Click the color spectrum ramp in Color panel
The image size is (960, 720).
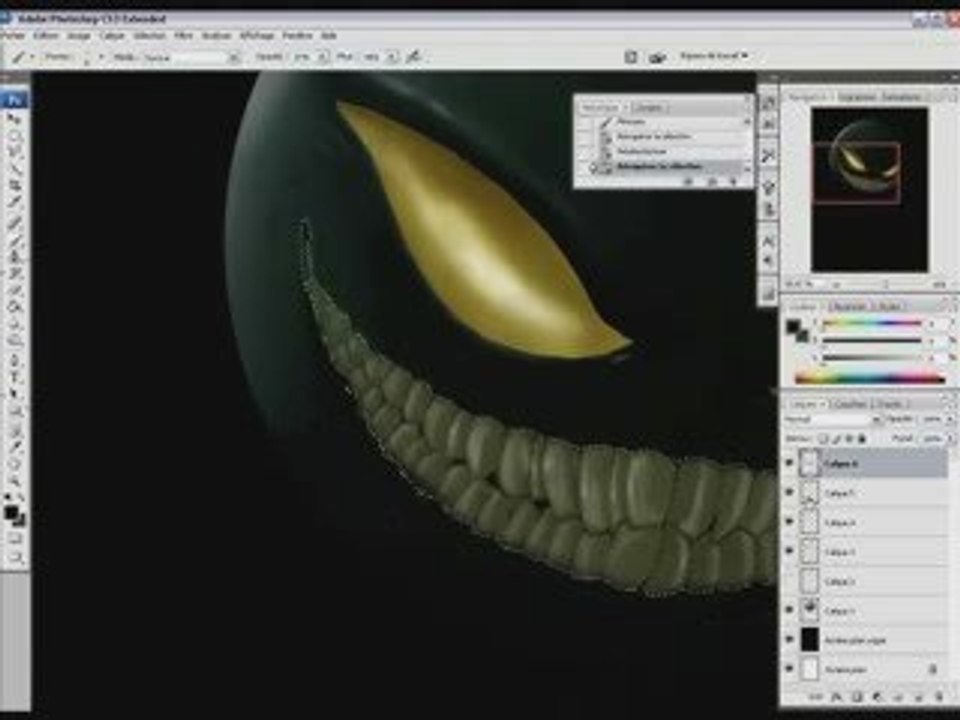(x=869, y=379)
